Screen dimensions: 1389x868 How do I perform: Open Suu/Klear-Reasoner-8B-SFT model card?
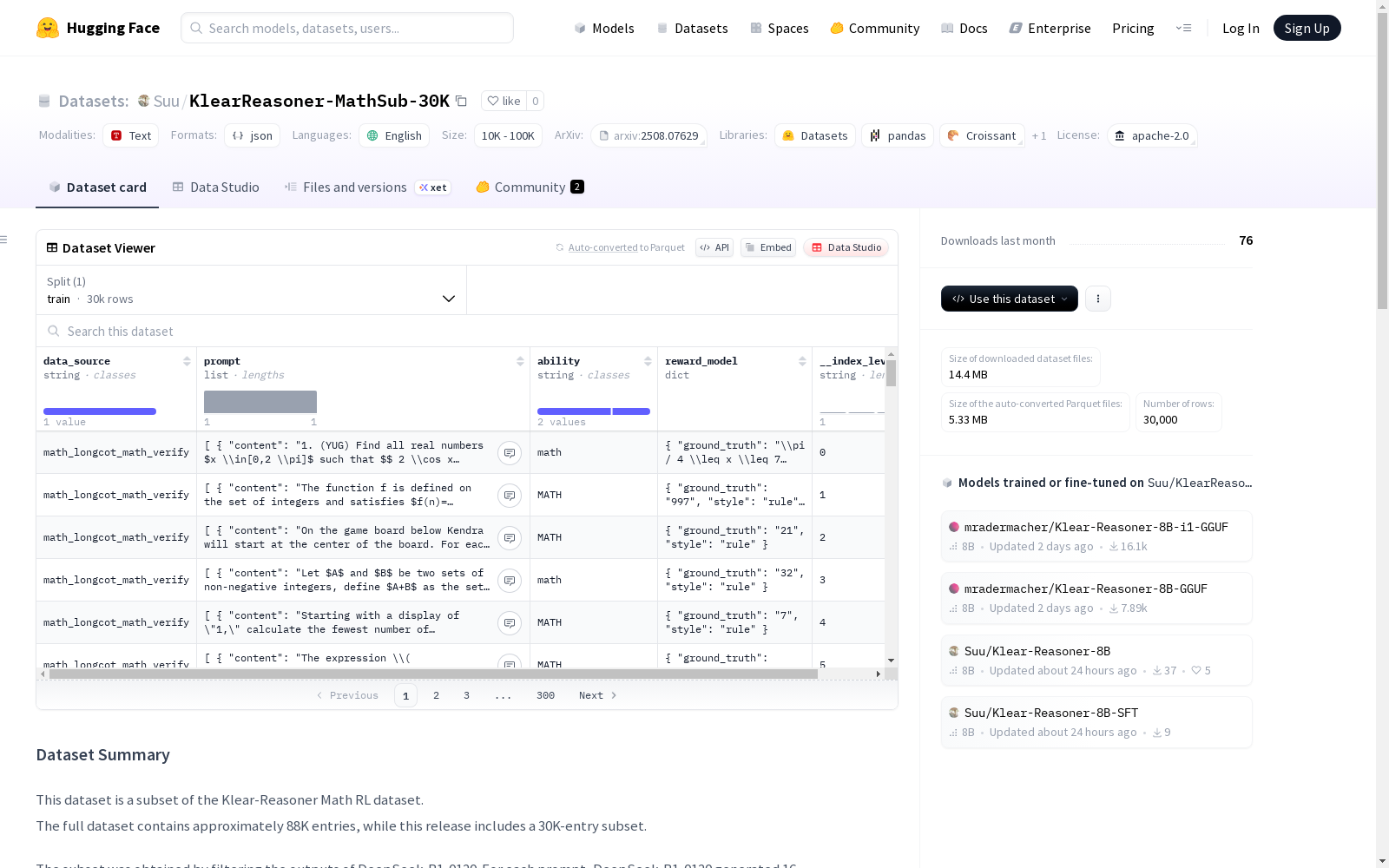[x=1096, y=722]
